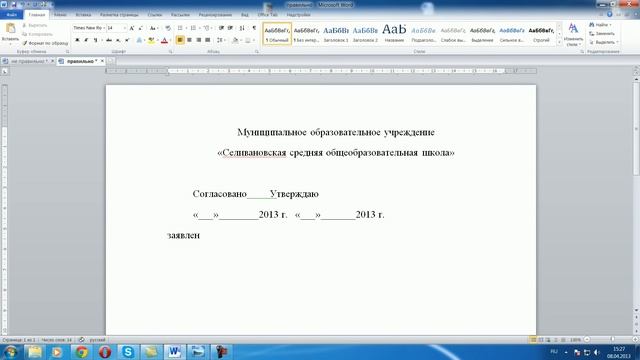
Task: Click Find (Найти) button
Action: [601, 25]
